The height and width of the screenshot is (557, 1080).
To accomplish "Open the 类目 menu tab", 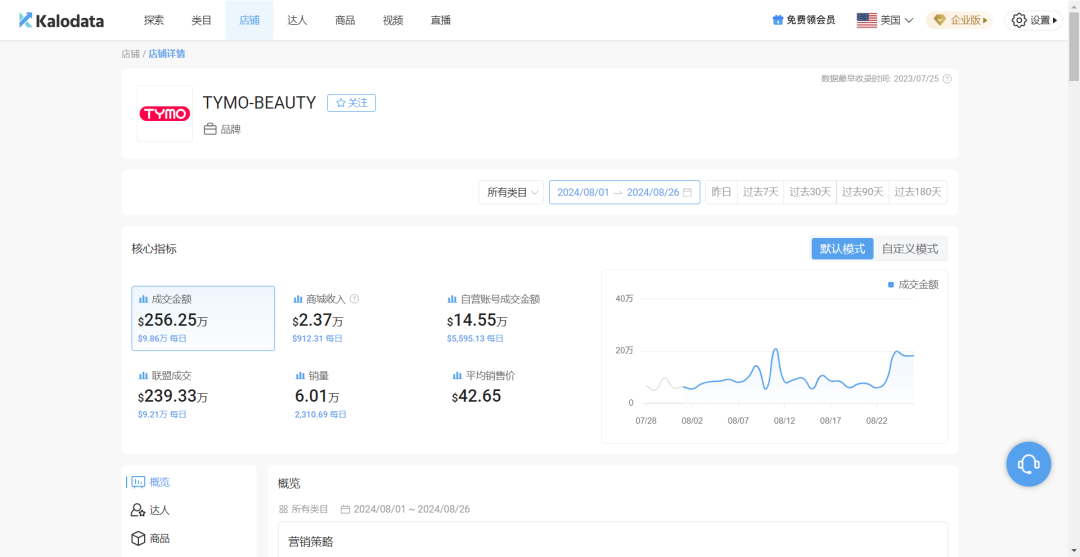I will click(x=202, y=20).
